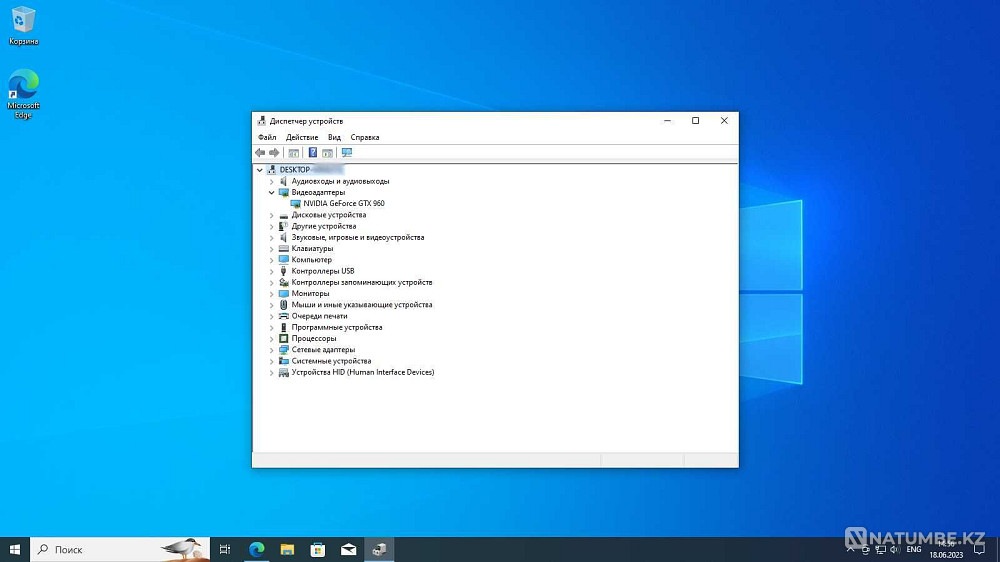Click the speaker icon beside Аудиовходы
1000x562 pixels.
coord(284,182)
